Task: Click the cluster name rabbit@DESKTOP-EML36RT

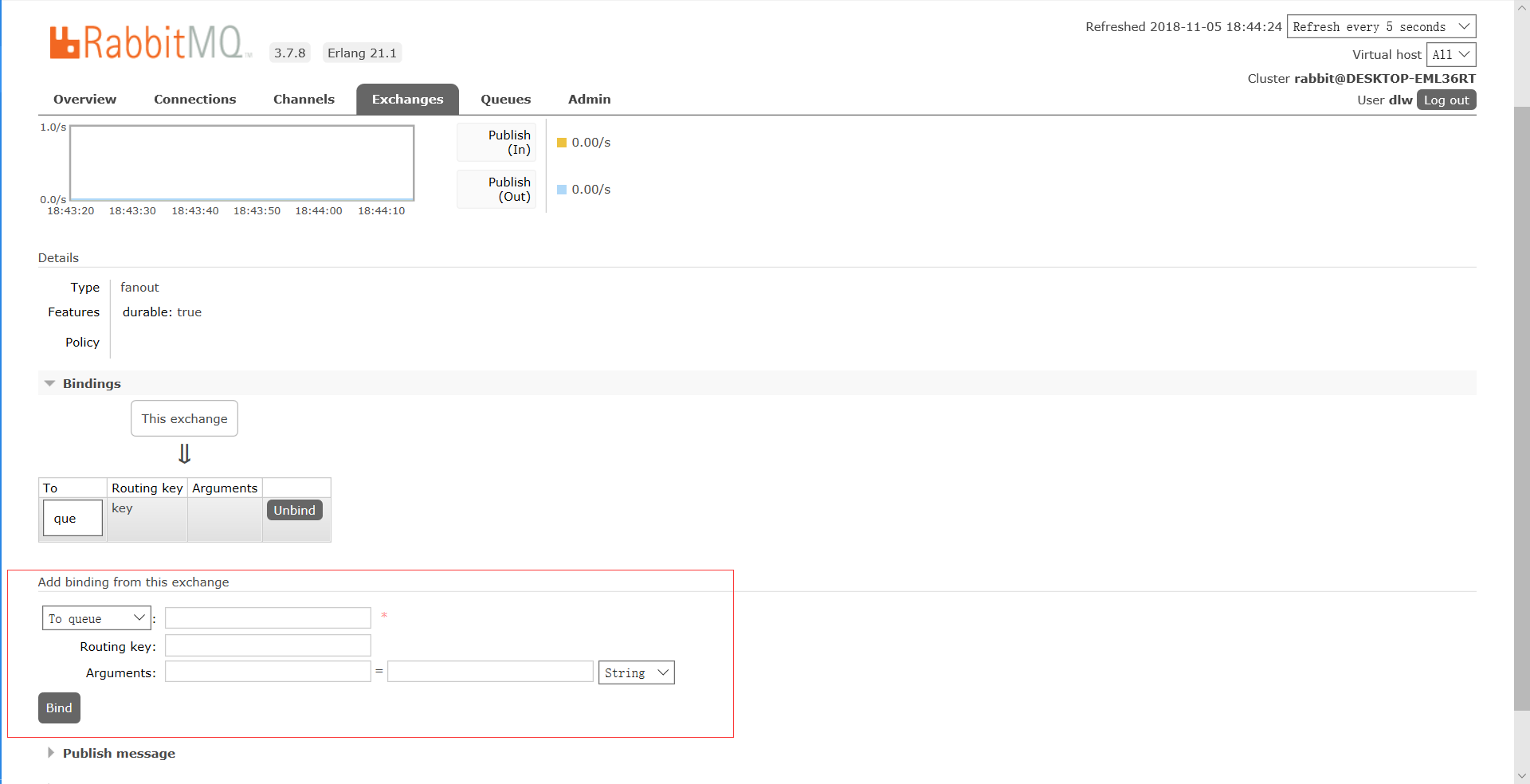Action: click(1385, 78)
